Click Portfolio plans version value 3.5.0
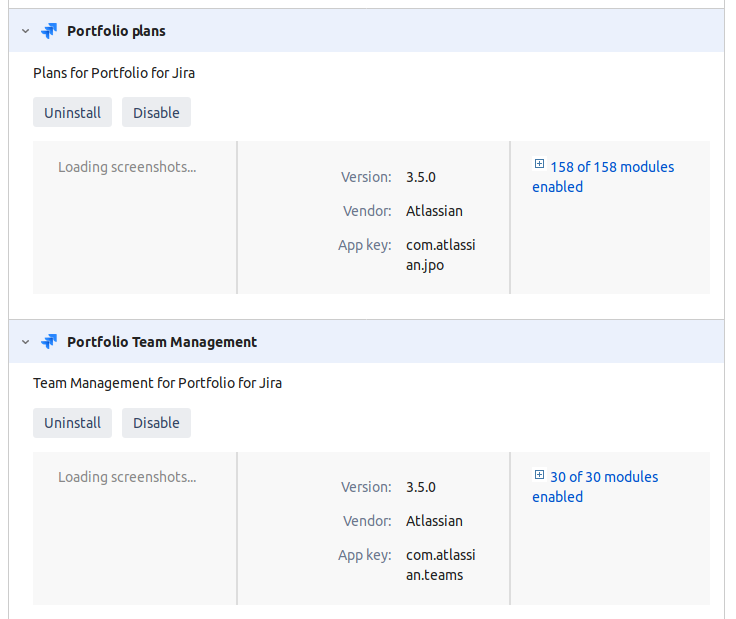 (x=421, y=177)
